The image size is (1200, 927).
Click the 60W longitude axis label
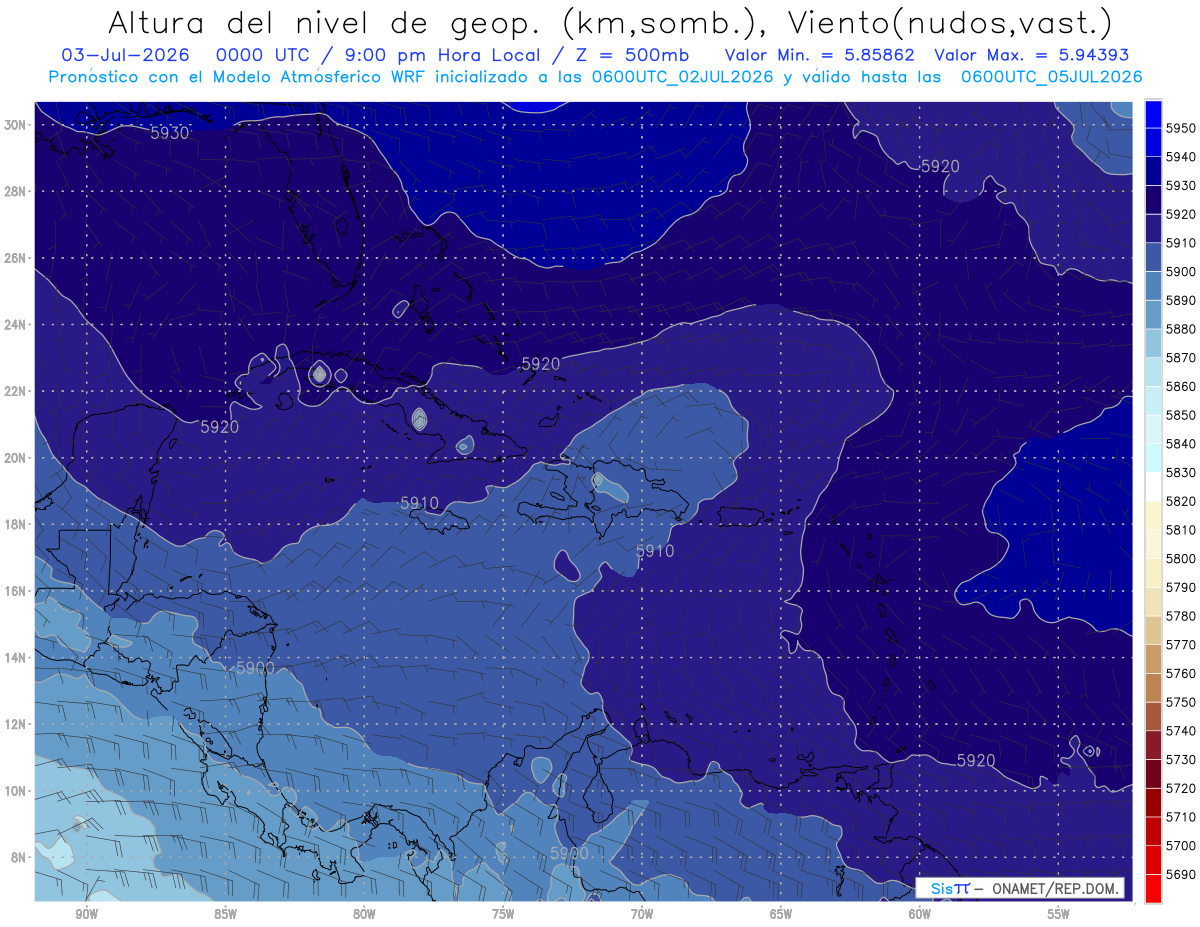(920, 914)
